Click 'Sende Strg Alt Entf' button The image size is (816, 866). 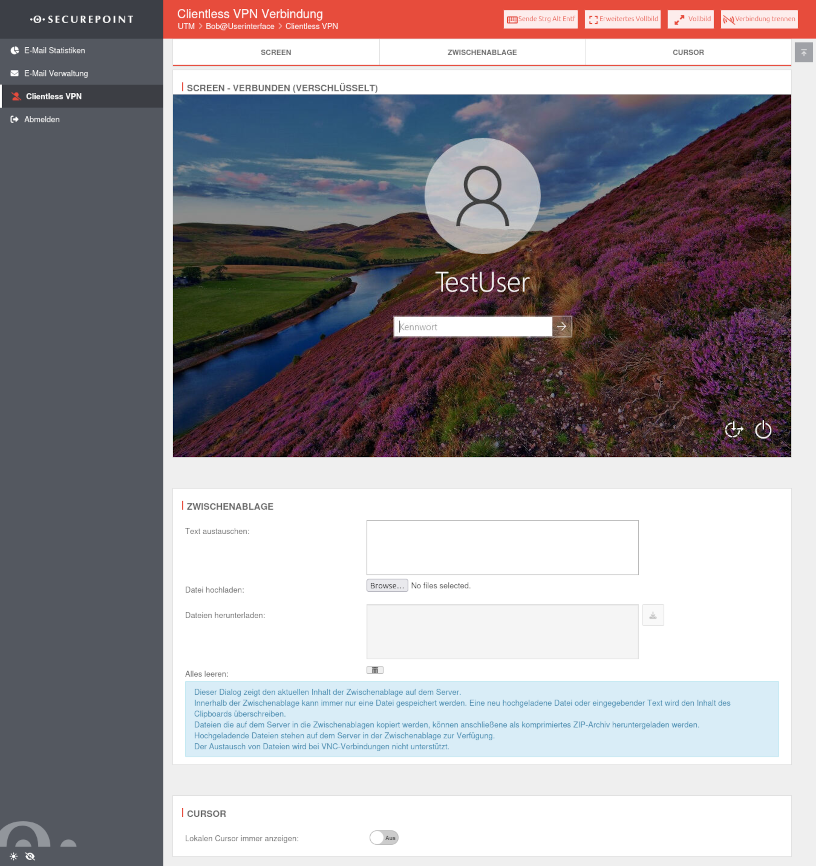541,19
